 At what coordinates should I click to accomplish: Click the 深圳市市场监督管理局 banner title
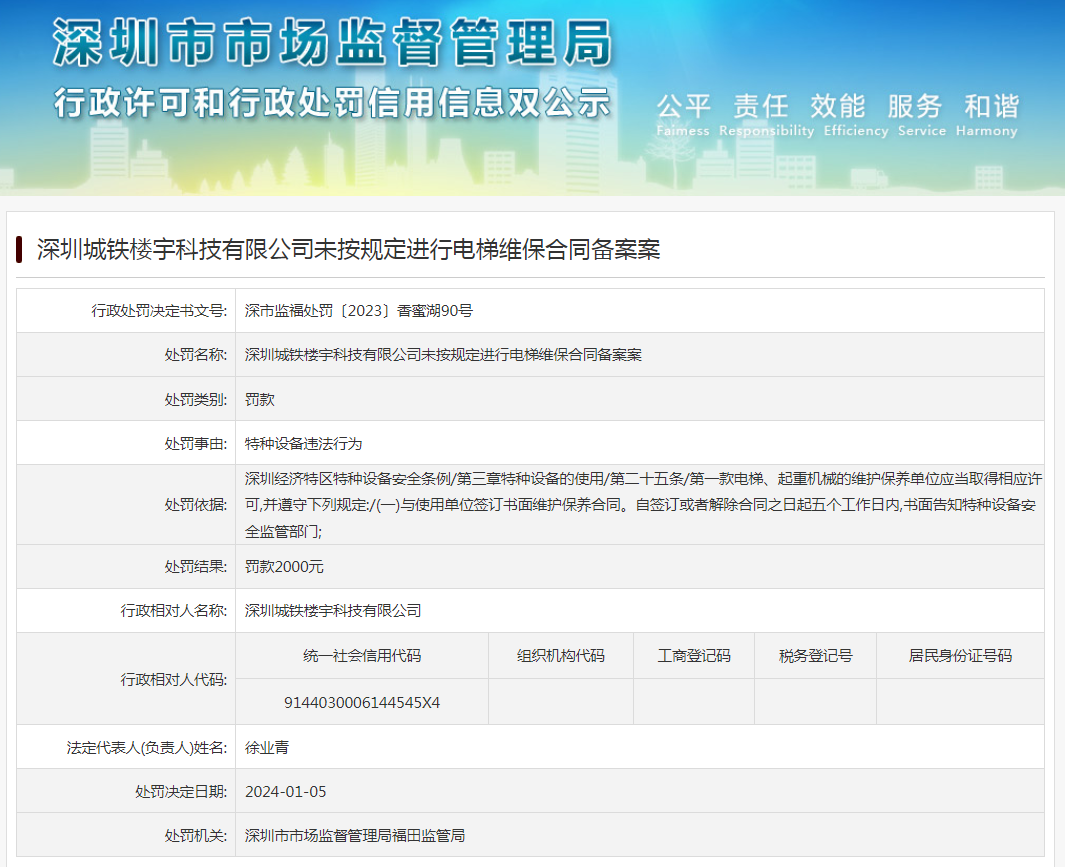(x=331, y=45)
